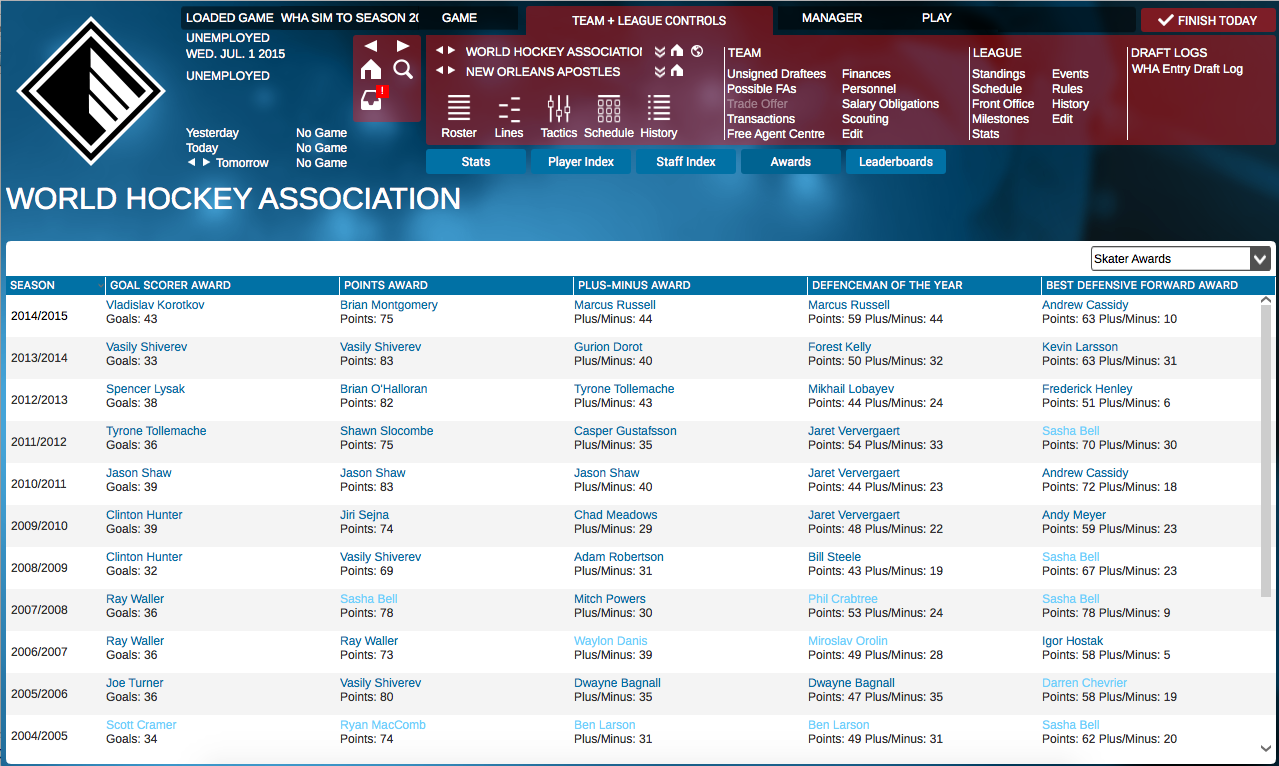Open WHA Entry Draft Log
The height and width of the screenshot is (766, 1279).
(x=1187, y=69)
